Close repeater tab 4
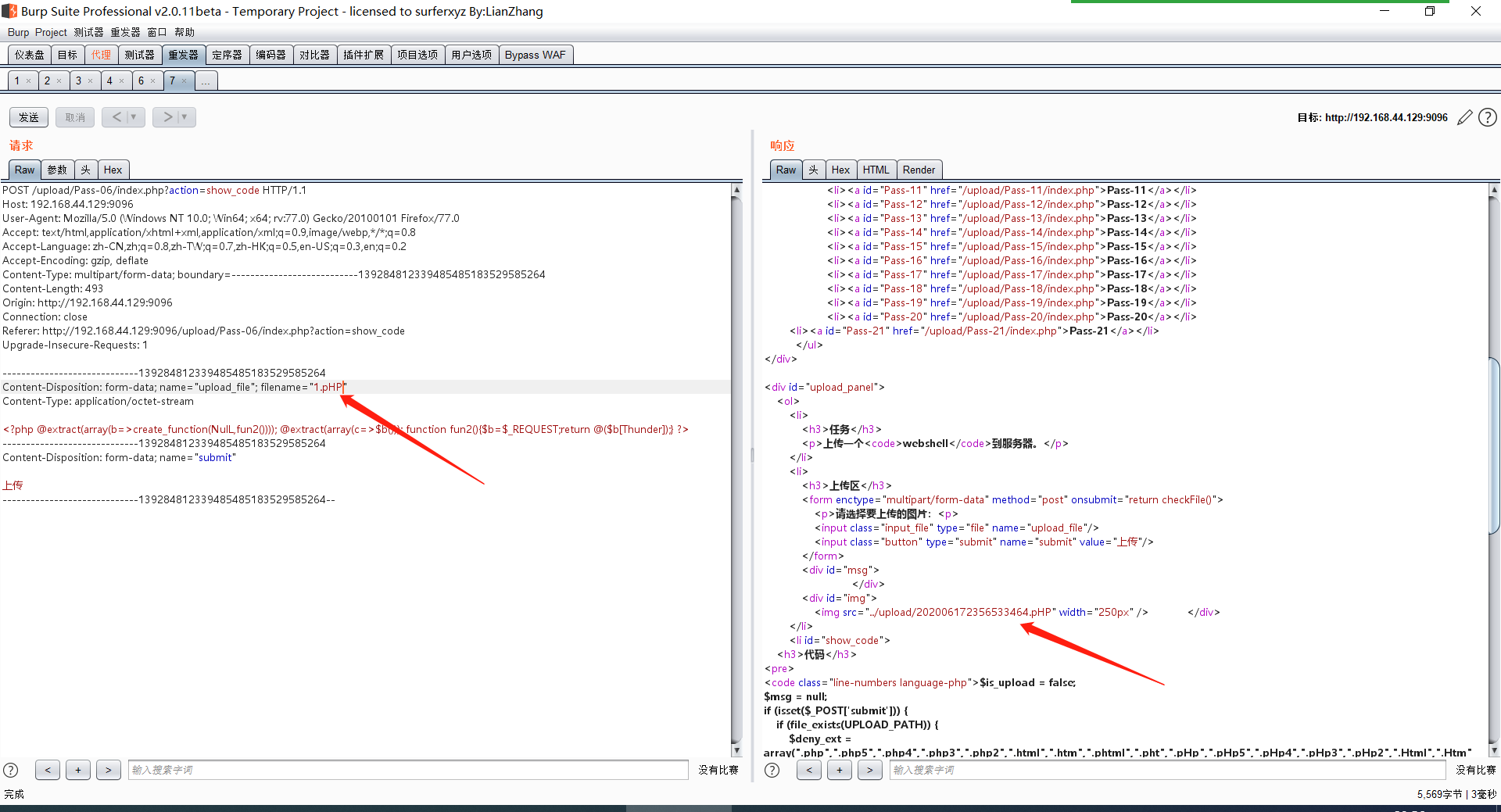Screen dimensions: 1501x812 click(x=121, y=81)
